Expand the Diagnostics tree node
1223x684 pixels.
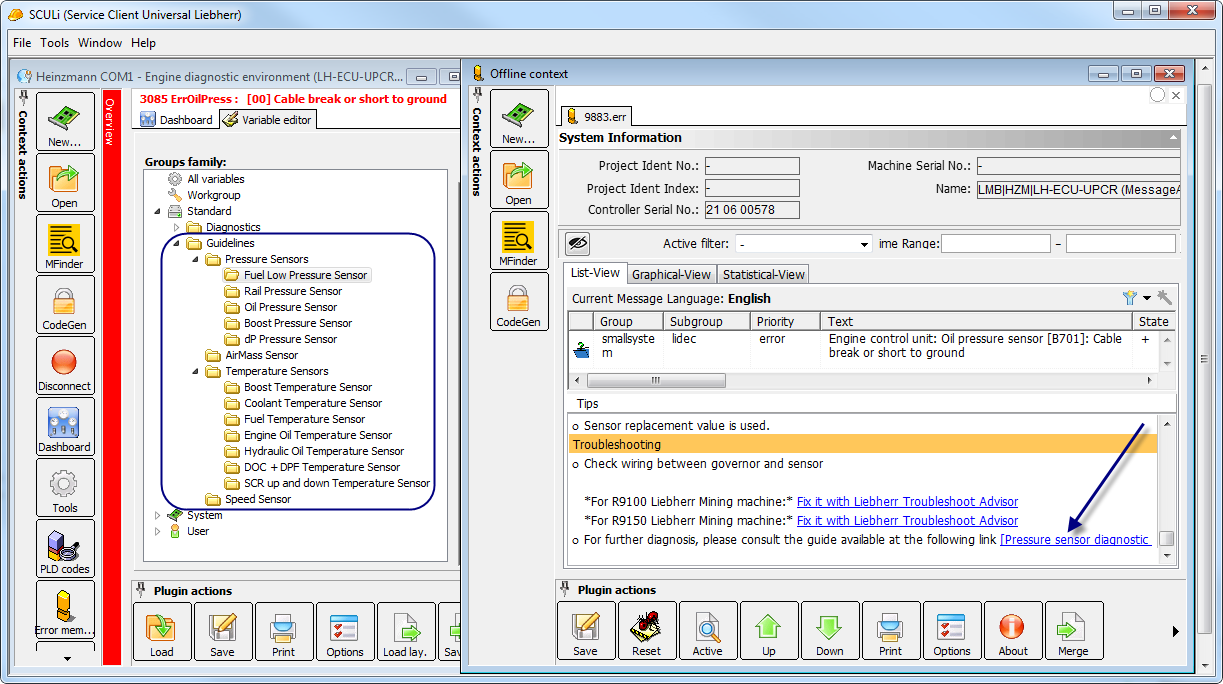click(x=177, y=228)
